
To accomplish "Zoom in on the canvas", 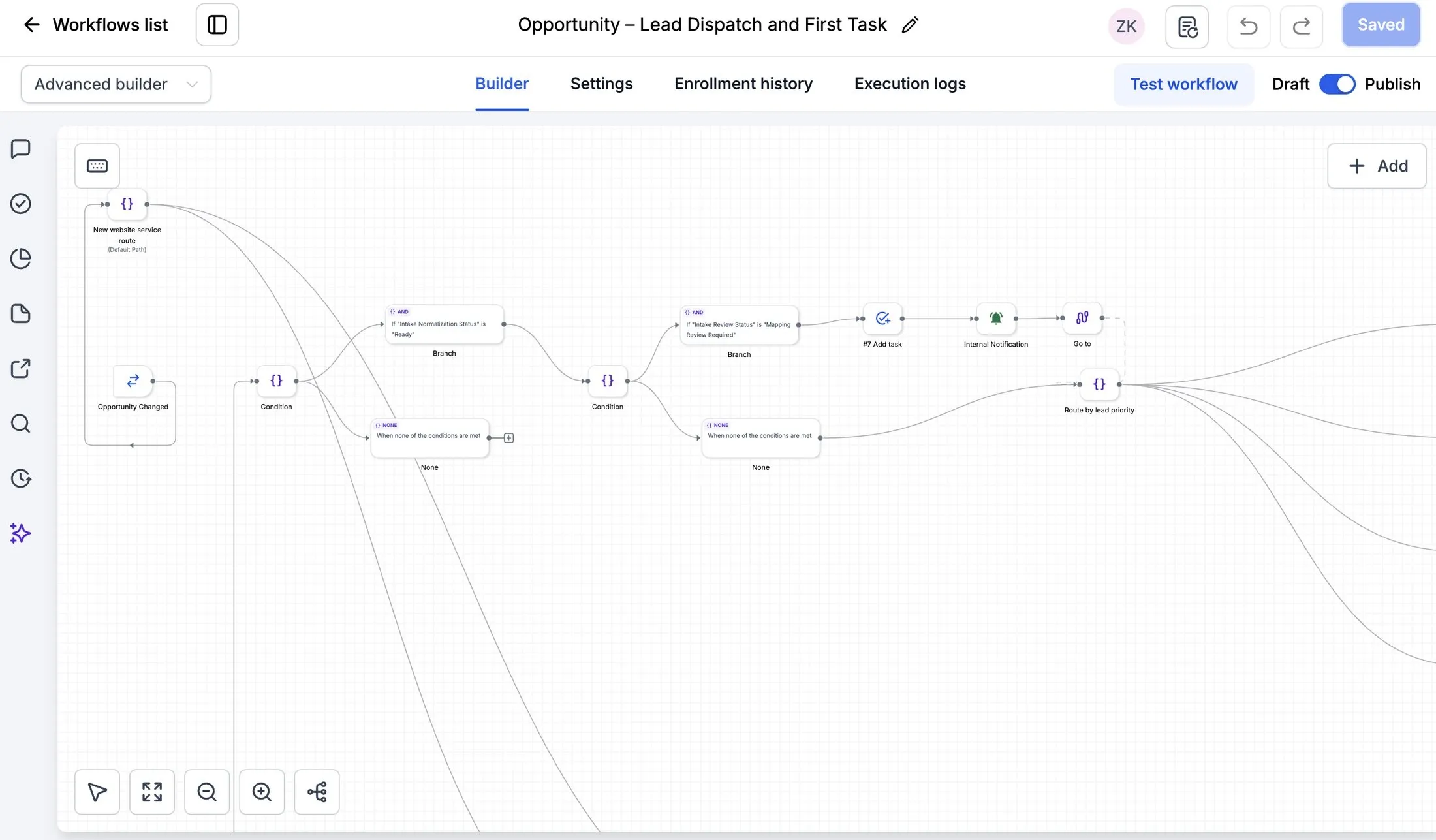I will [x=262, y=792].
